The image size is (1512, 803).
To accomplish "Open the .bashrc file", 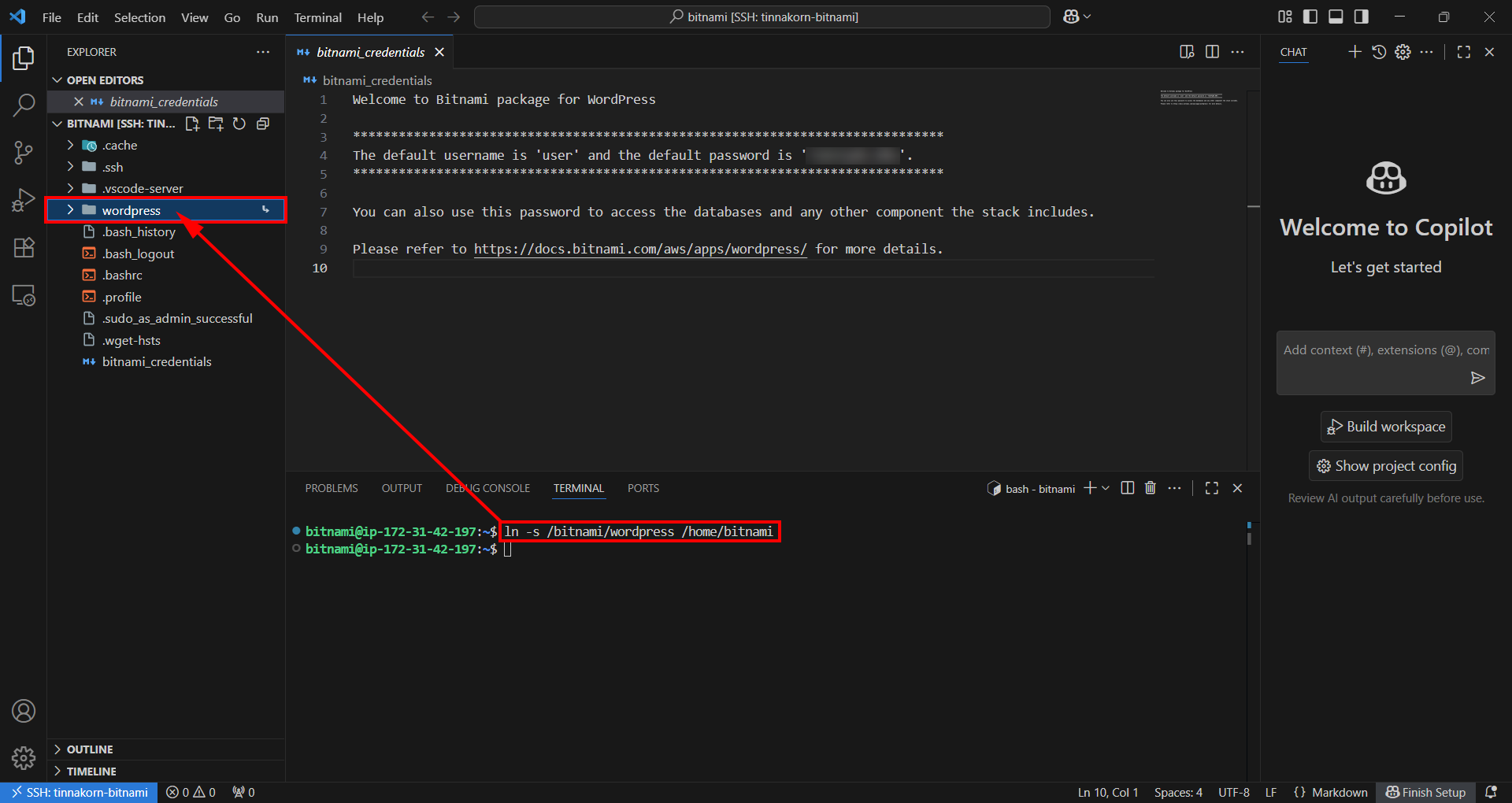I will (165, 276).
